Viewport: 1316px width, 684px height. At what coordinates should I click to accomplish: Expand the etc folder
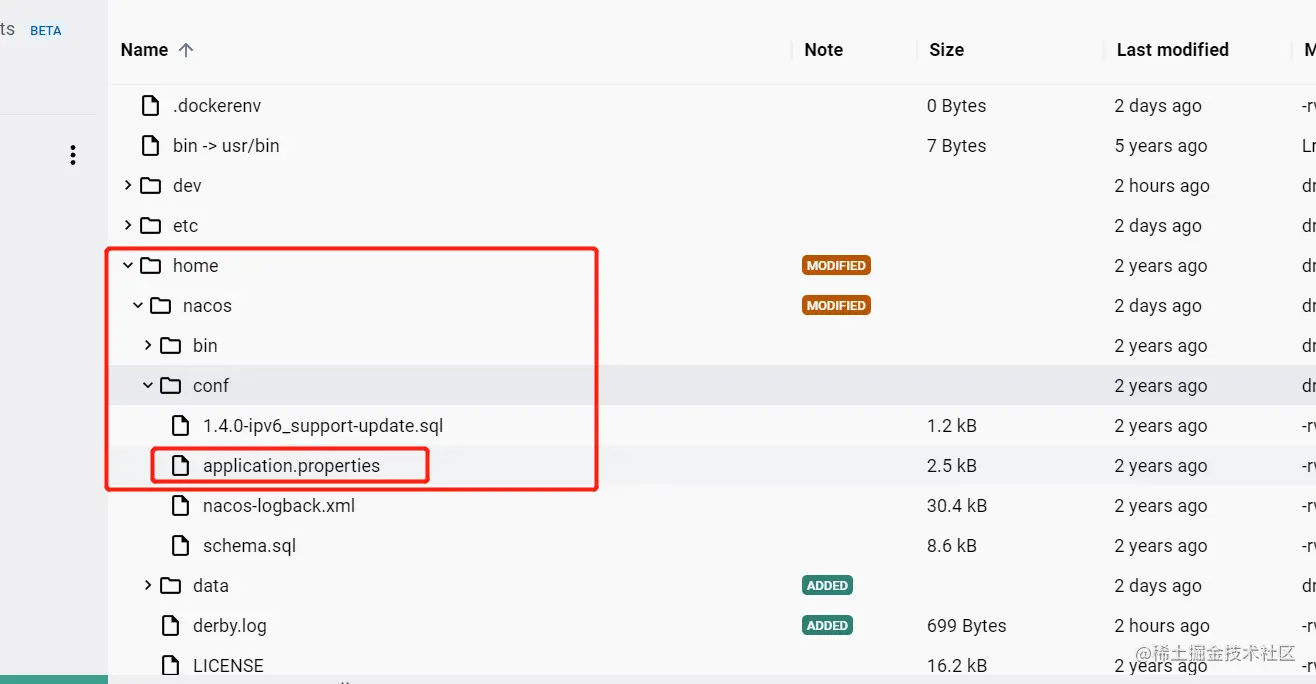[127, 226]
